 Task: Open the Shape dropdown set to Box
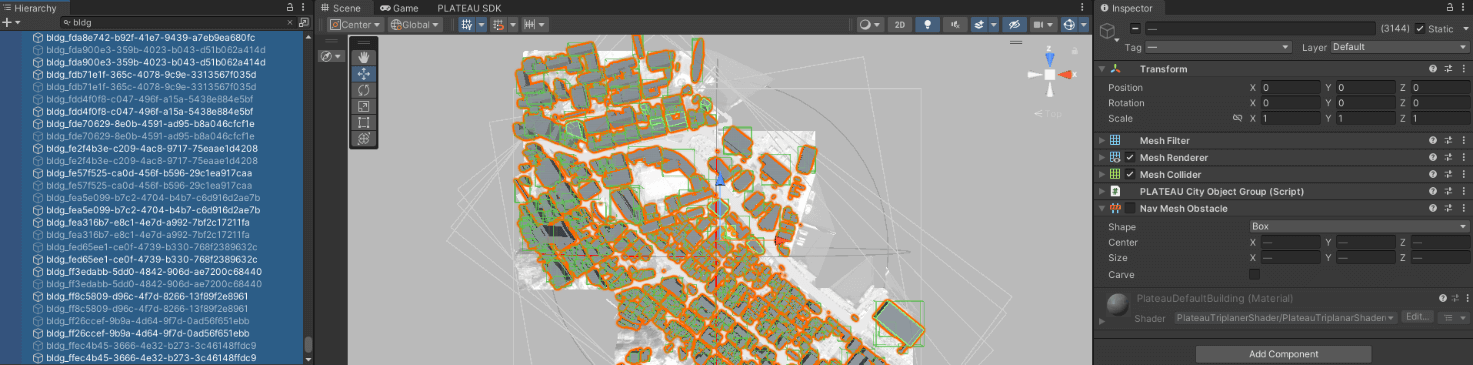pos(1358,227)
